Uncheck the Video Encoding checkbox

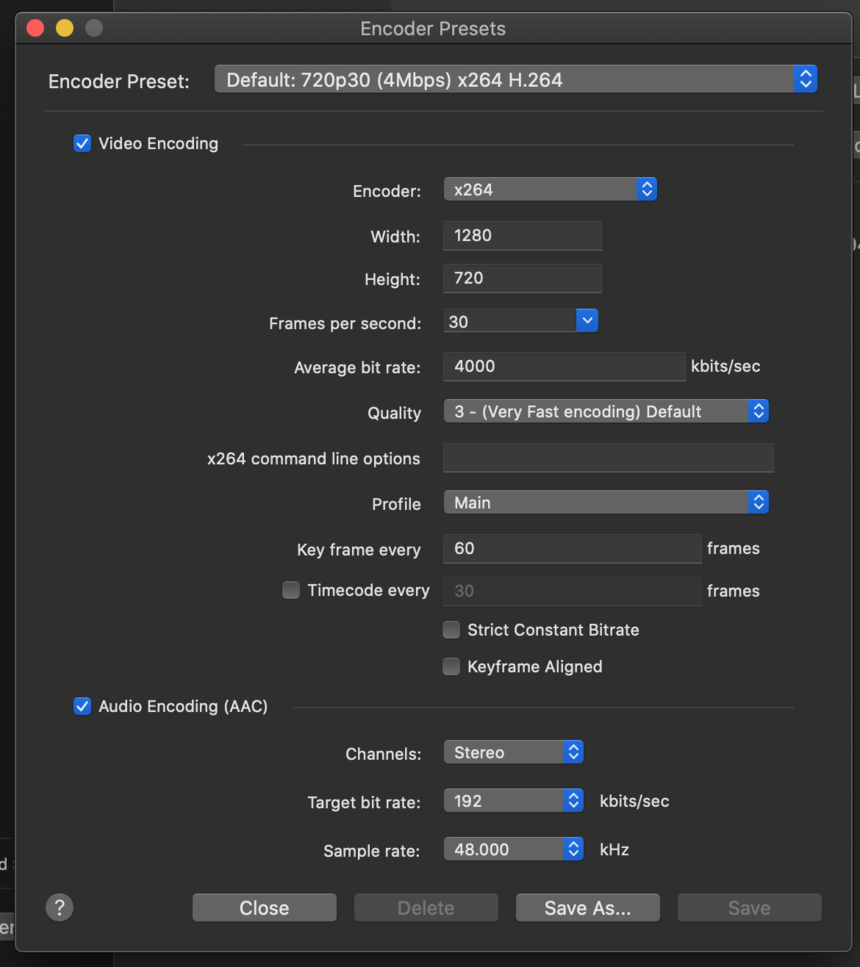click(x=82, y=143)
